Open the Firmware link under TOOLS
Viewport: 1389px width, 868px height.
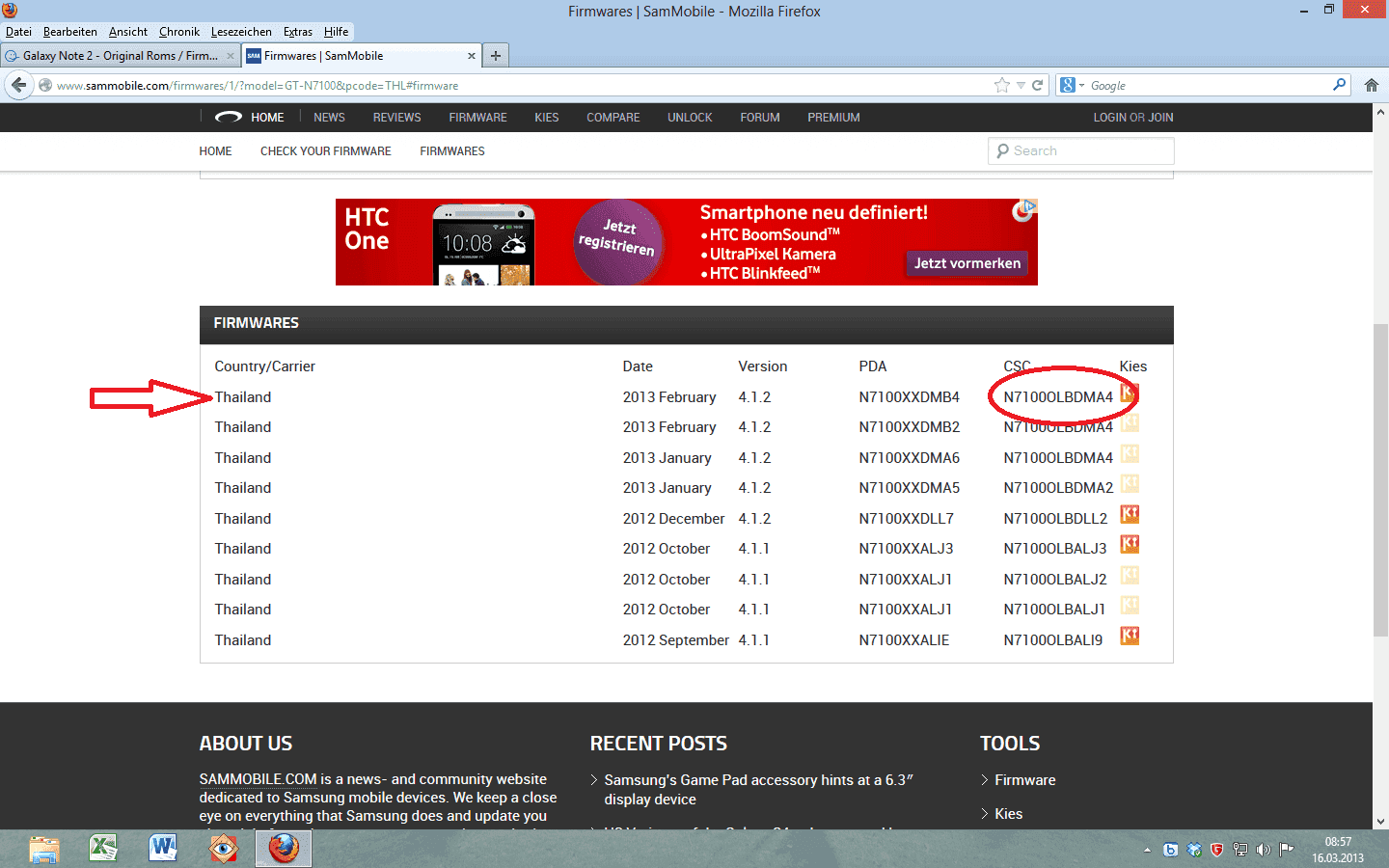(1025, 780)
